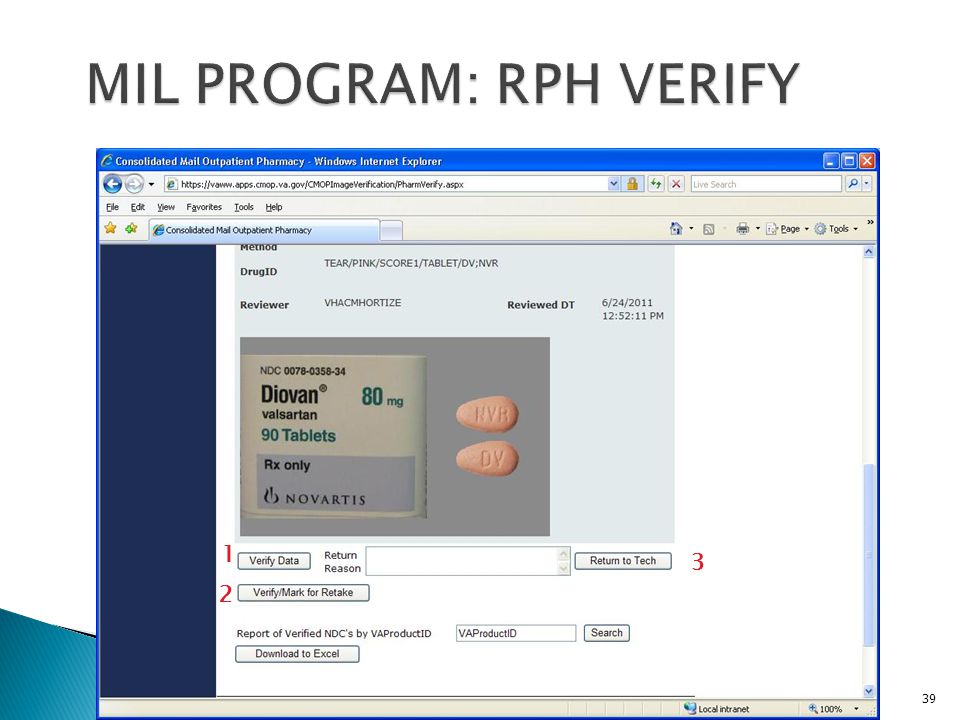Open the Tools menu in menu bar

pos(244,207)
